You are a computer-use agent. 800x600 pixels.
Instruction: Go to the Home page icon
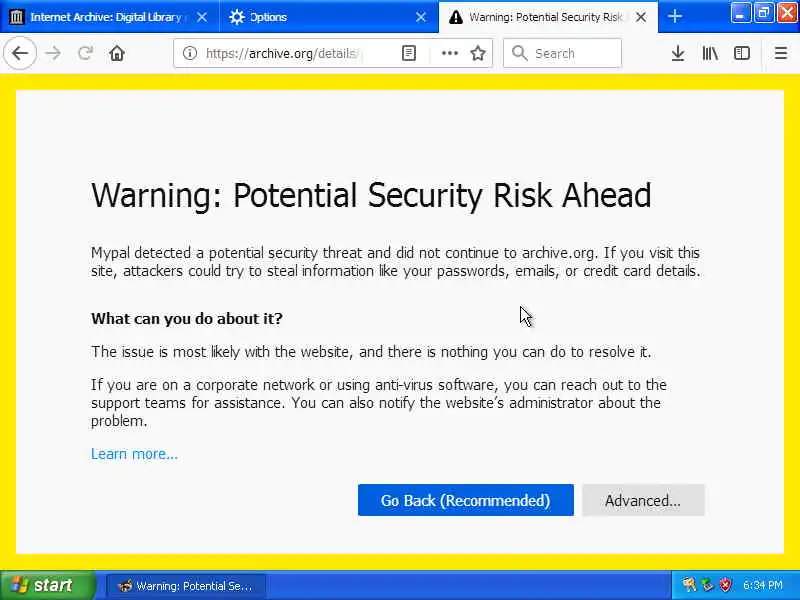click(117, 54)
